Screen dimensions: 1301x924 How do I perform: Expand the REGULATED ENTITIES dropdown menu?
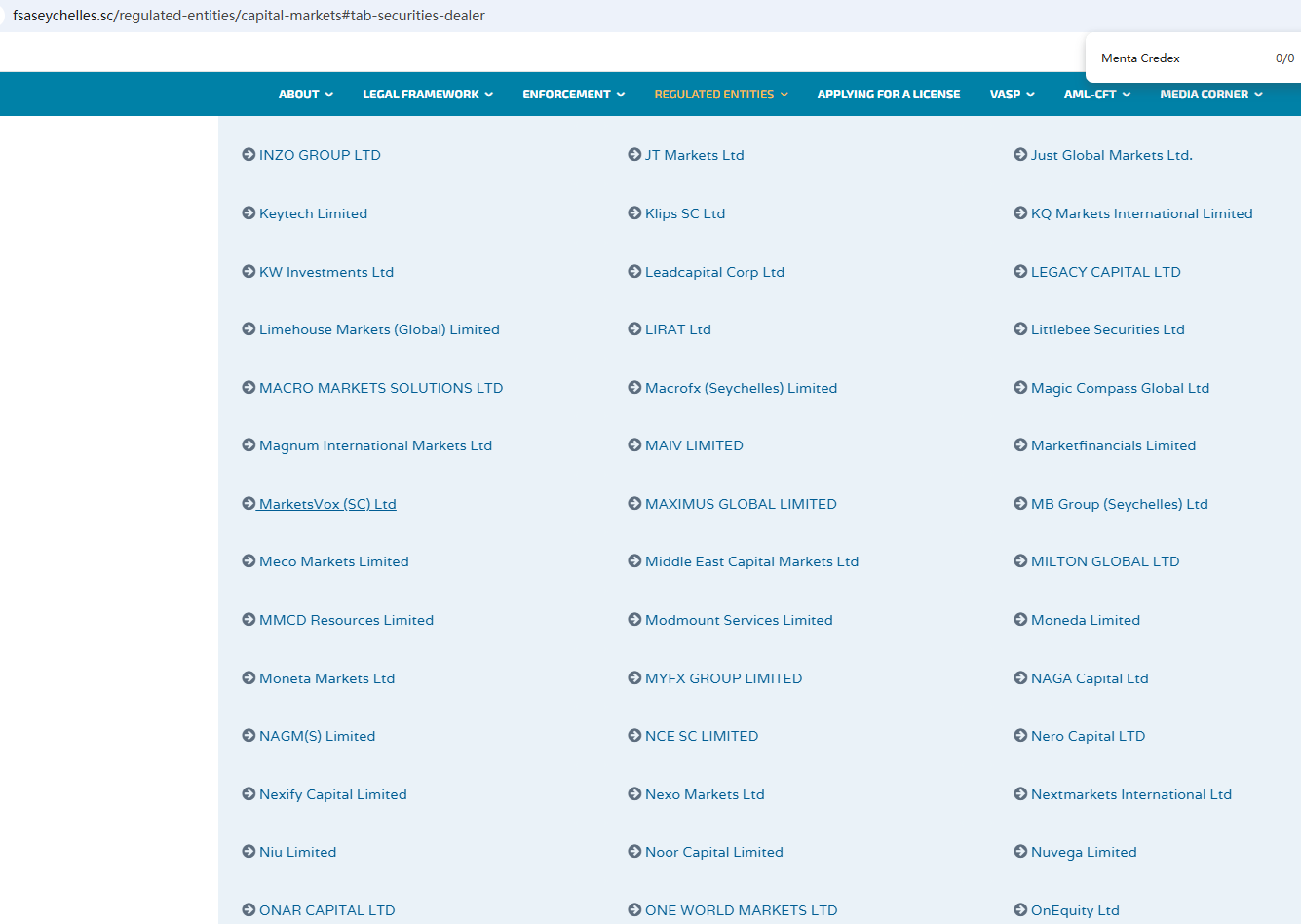(x=721, y=95)
